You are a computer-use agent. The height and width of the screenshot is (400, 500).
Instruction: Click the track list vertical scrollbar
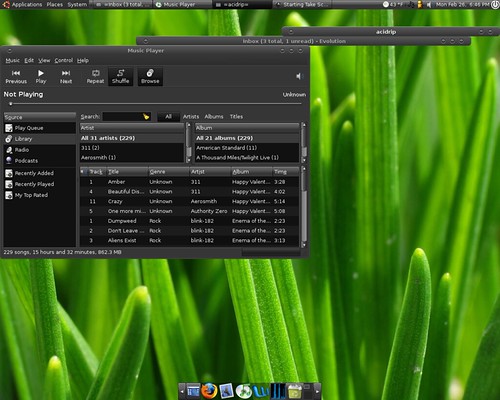coord(304,207)
